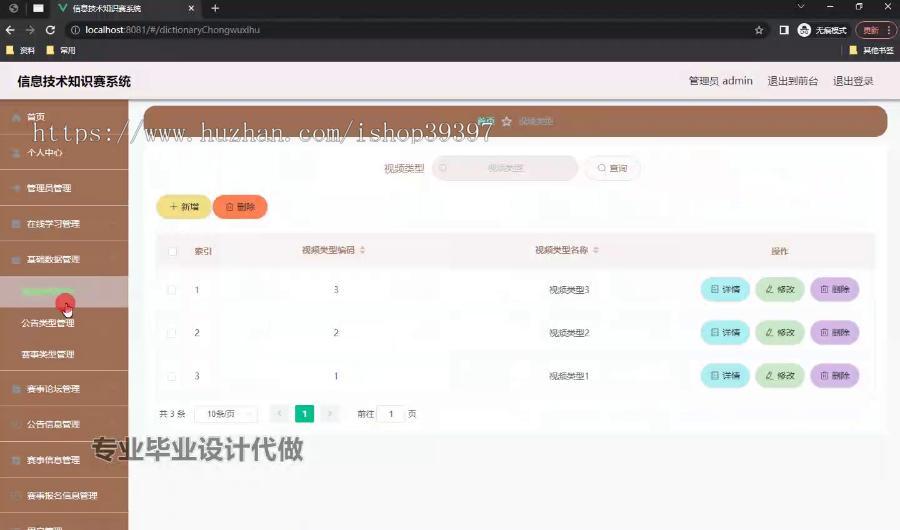Click the 首页 breadcrumb link
The image size is (900, 530).
pyautogui.click(x=486, y=121)
